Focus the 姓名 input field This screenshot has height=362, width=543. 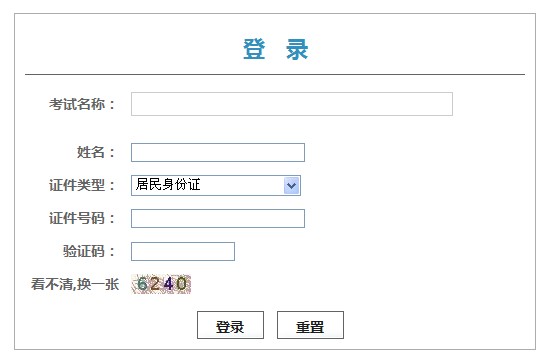[x=218, y=152]
